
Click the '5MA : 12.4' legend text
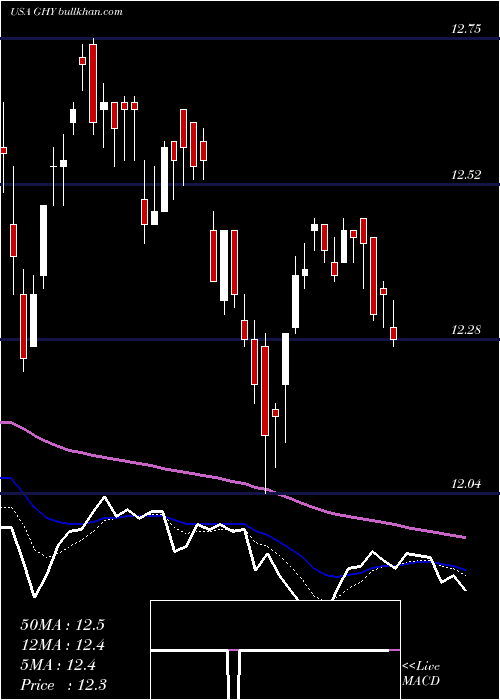point(58,666)
